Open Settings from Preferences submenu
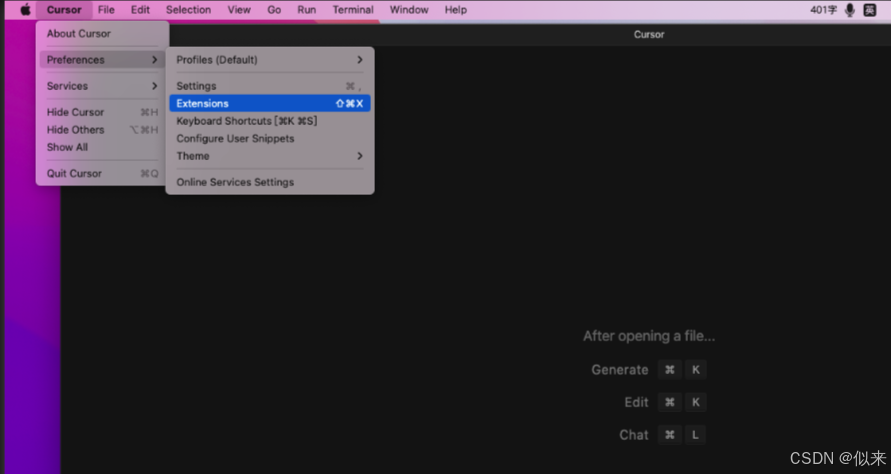Image resolution: width=891 pixels, height=474 pixels. [x=270, y=86]
